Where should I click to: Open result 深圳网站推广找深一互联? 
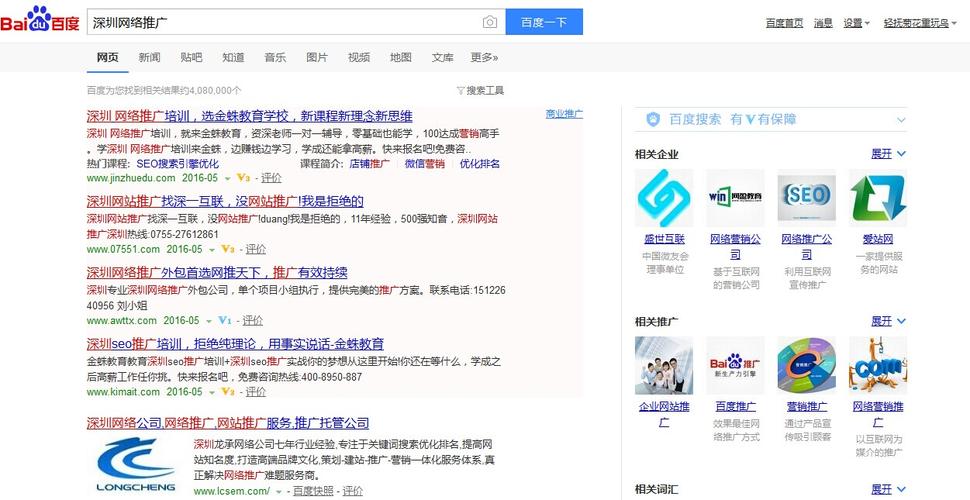point(225,201)
